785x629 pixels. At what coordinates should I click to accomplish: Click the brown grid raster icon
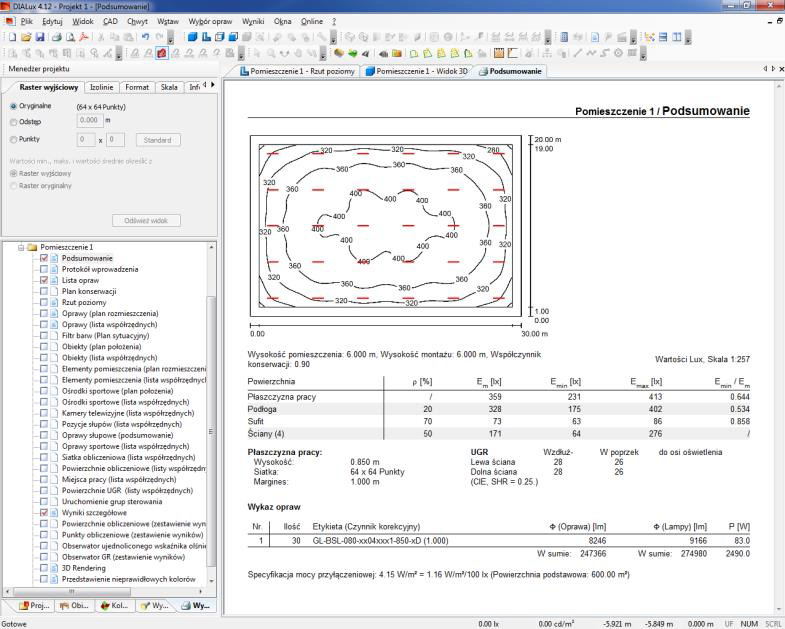(499, 53)
